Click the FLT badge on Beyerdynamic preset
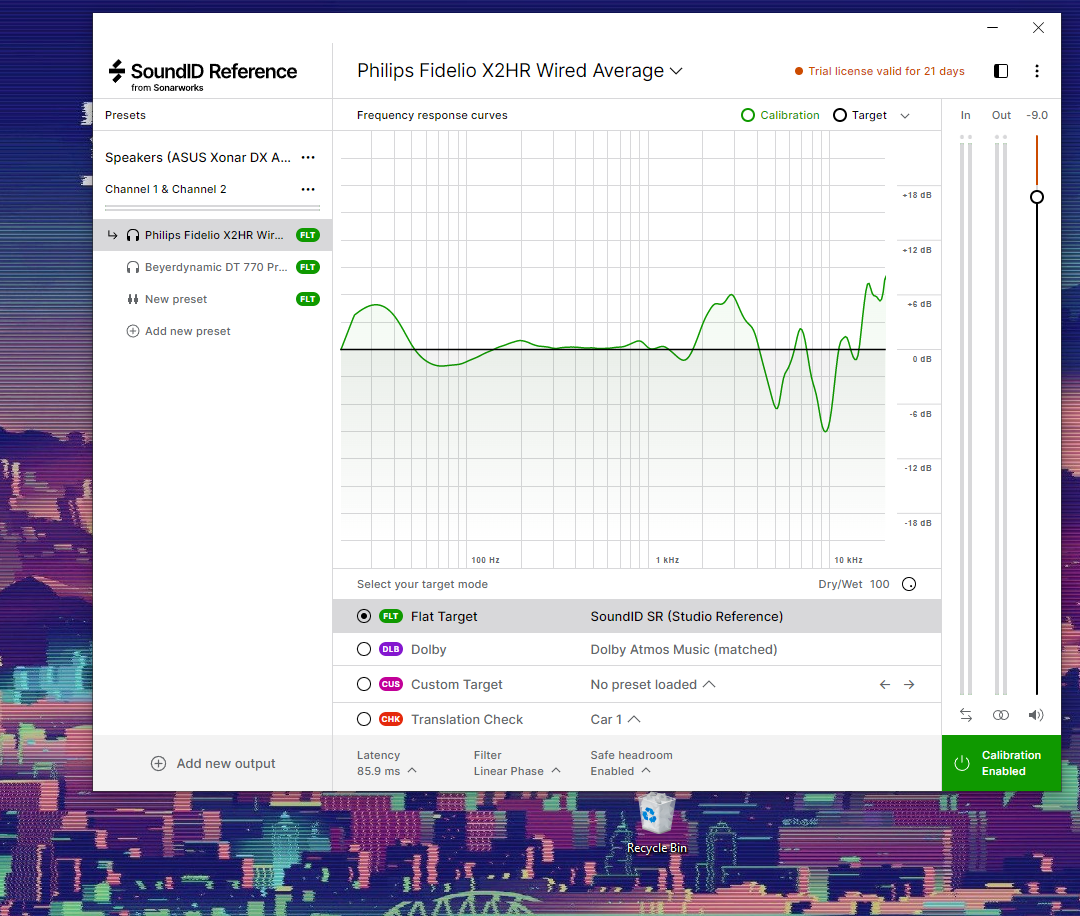This screenshot has height=916, width=1080. [308, 267]
